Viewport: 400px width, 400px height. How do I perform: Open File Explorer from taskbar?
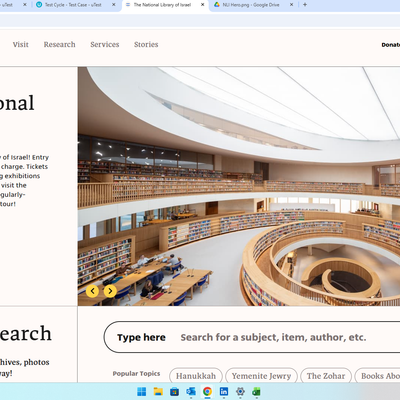point(158,392)
